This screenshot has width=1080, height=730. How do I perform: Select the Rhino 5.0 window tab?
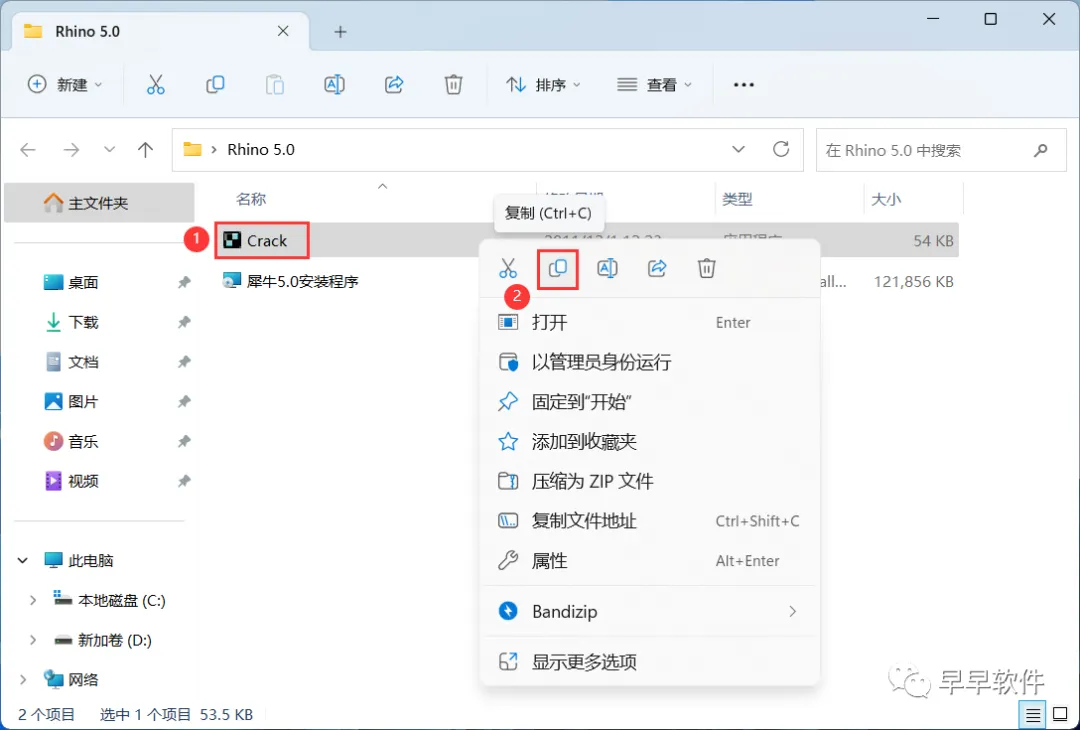[x=160, y=32]
